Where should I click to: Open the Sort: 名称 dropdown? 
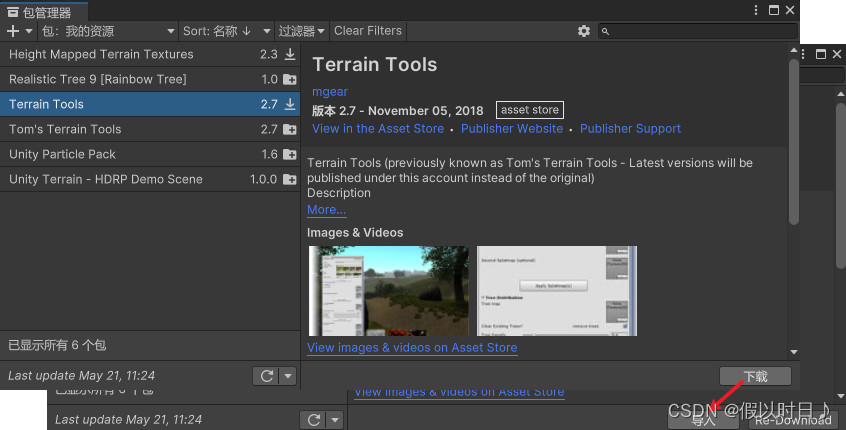tap(226, 31)
